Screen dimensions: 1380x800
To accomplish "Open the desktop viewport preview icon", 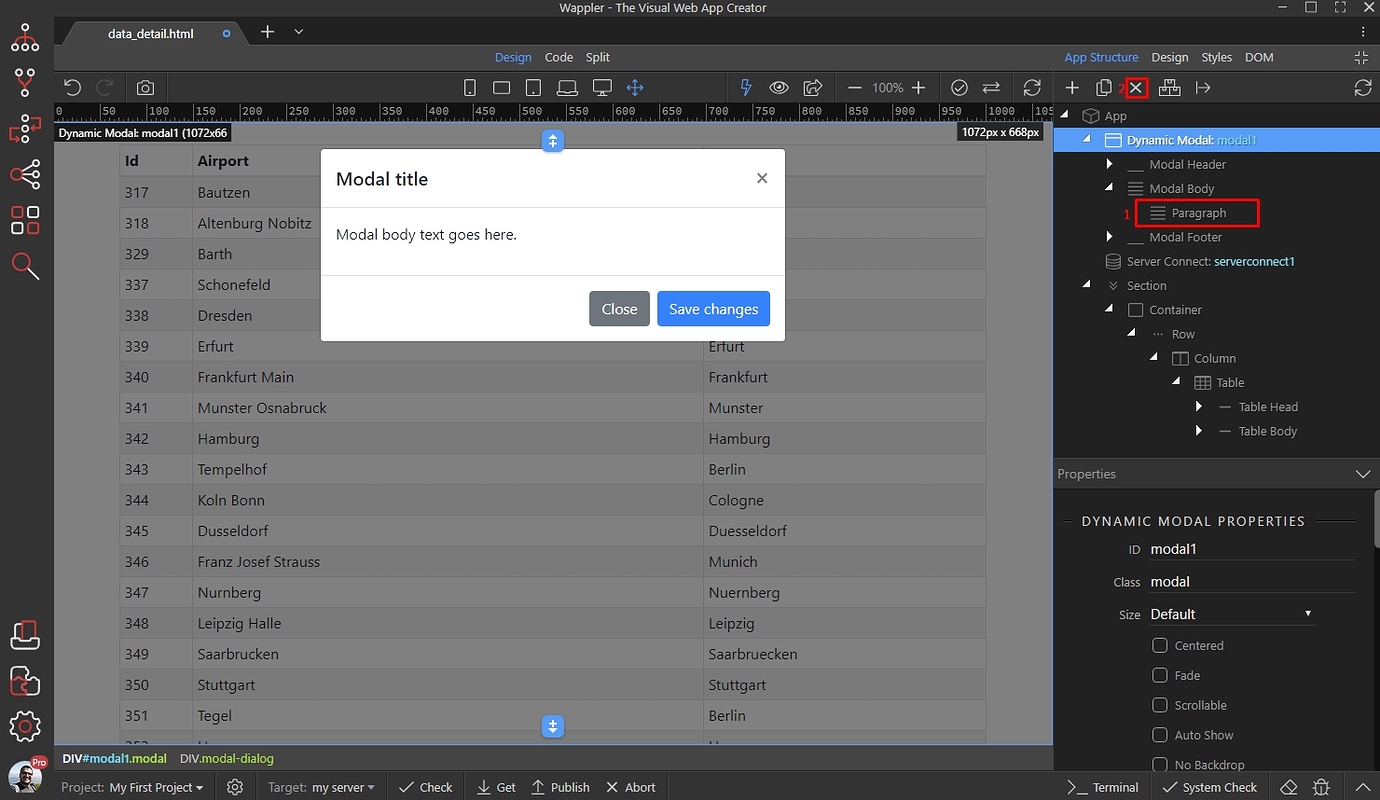I will (x=601, y=87).
